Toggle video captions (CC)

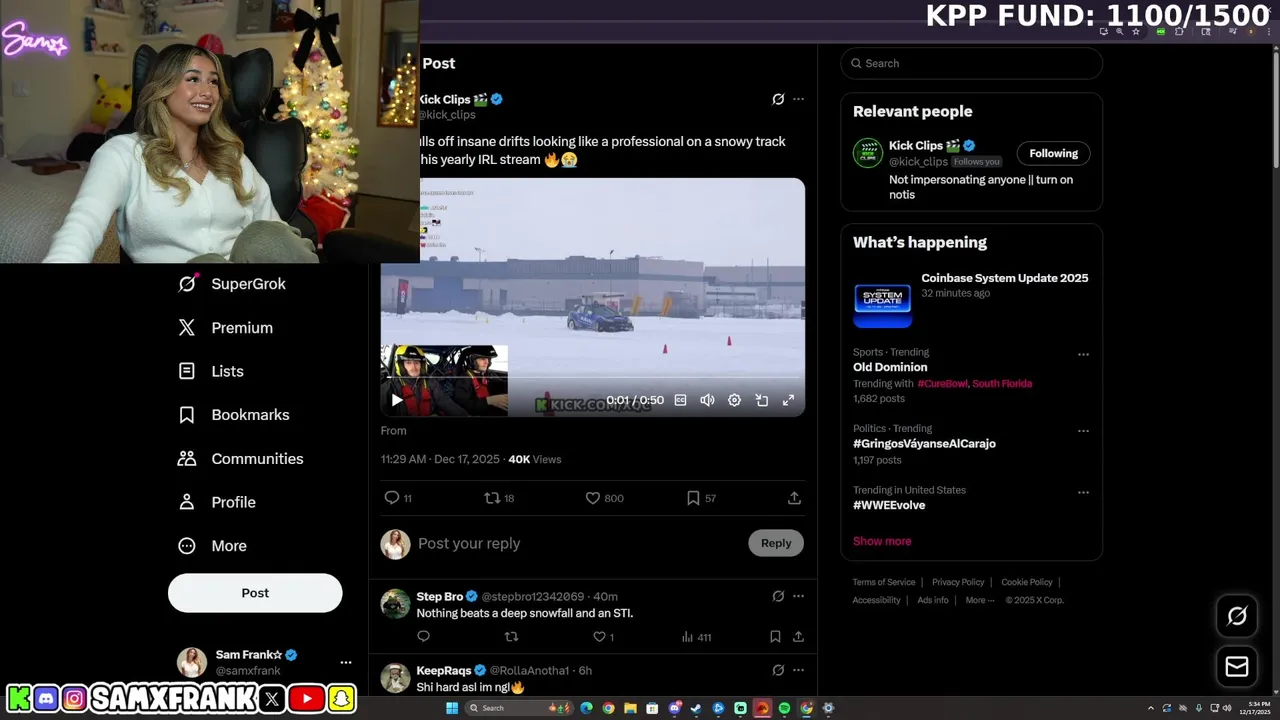[680, 400]
